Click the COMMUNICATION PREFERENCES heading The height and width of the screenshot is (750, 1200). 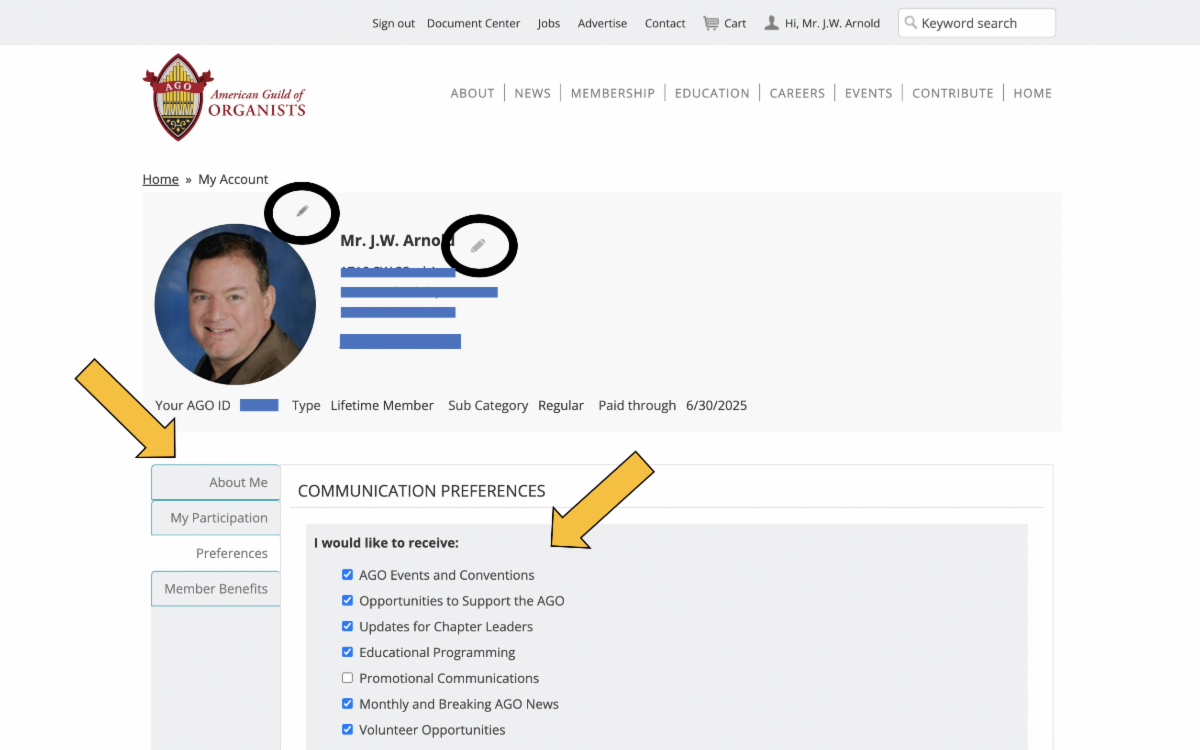click(422, 491)
